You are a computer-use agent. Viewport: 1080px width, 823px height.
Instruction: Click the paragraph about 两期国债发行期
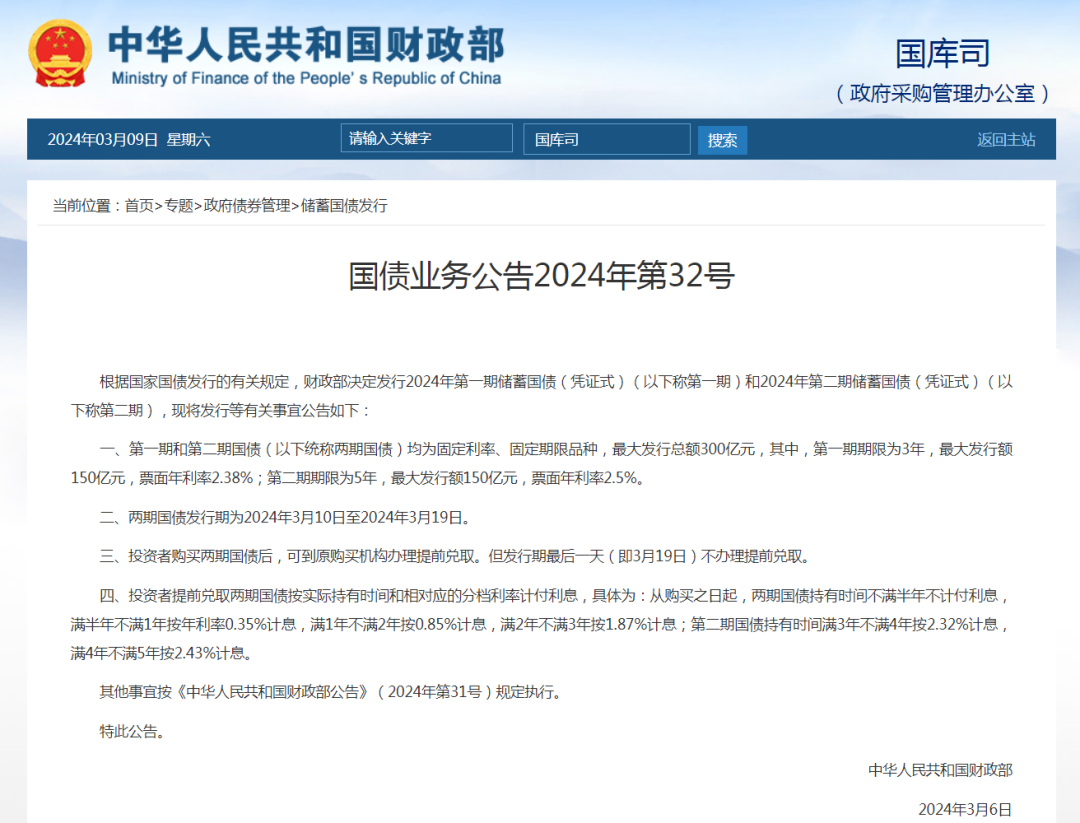tap(284, 517)
